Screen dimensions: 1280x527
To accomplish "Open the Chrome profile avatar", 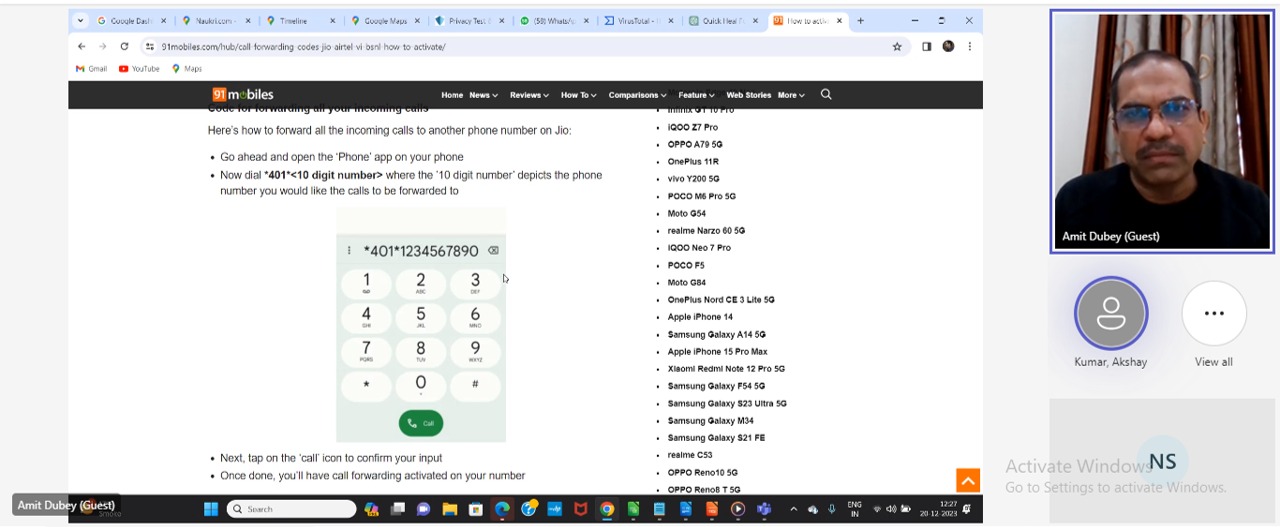I will (x=948, y=46).
